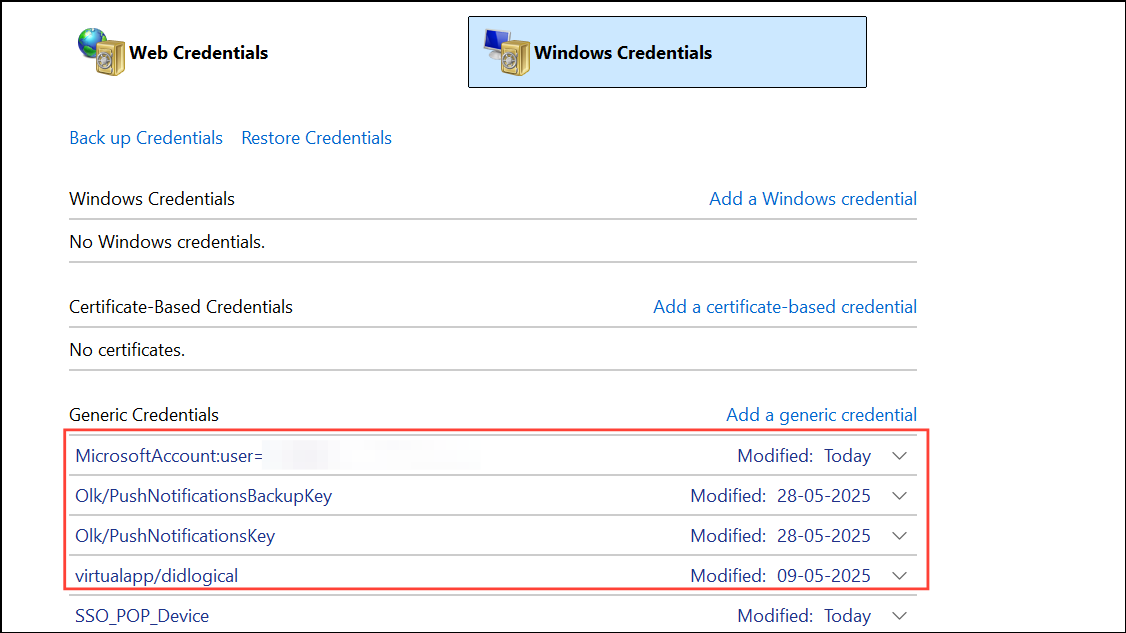Click the Certificate-Based Credentials heading

click(181, 307)
